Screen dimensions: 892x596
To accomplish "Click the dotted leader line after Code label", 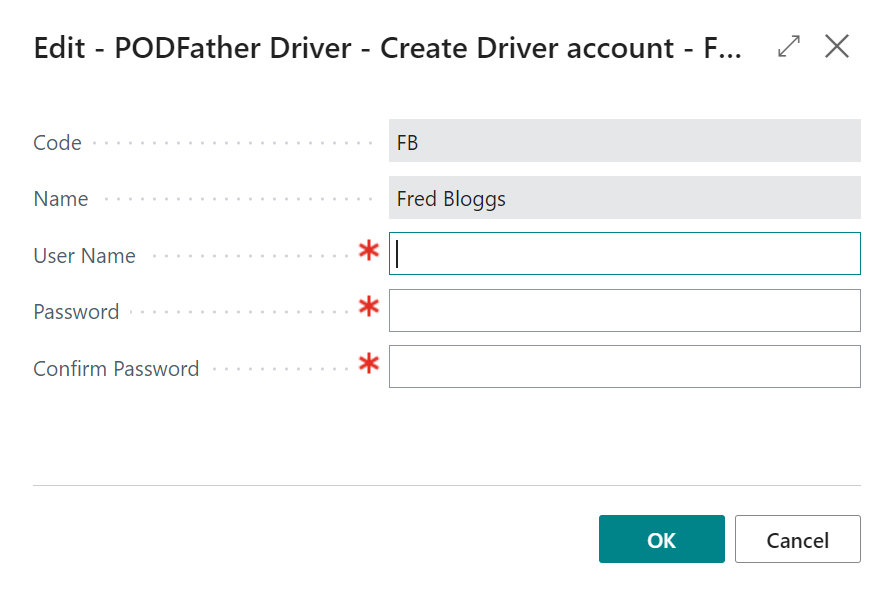I will click(232, 143).
